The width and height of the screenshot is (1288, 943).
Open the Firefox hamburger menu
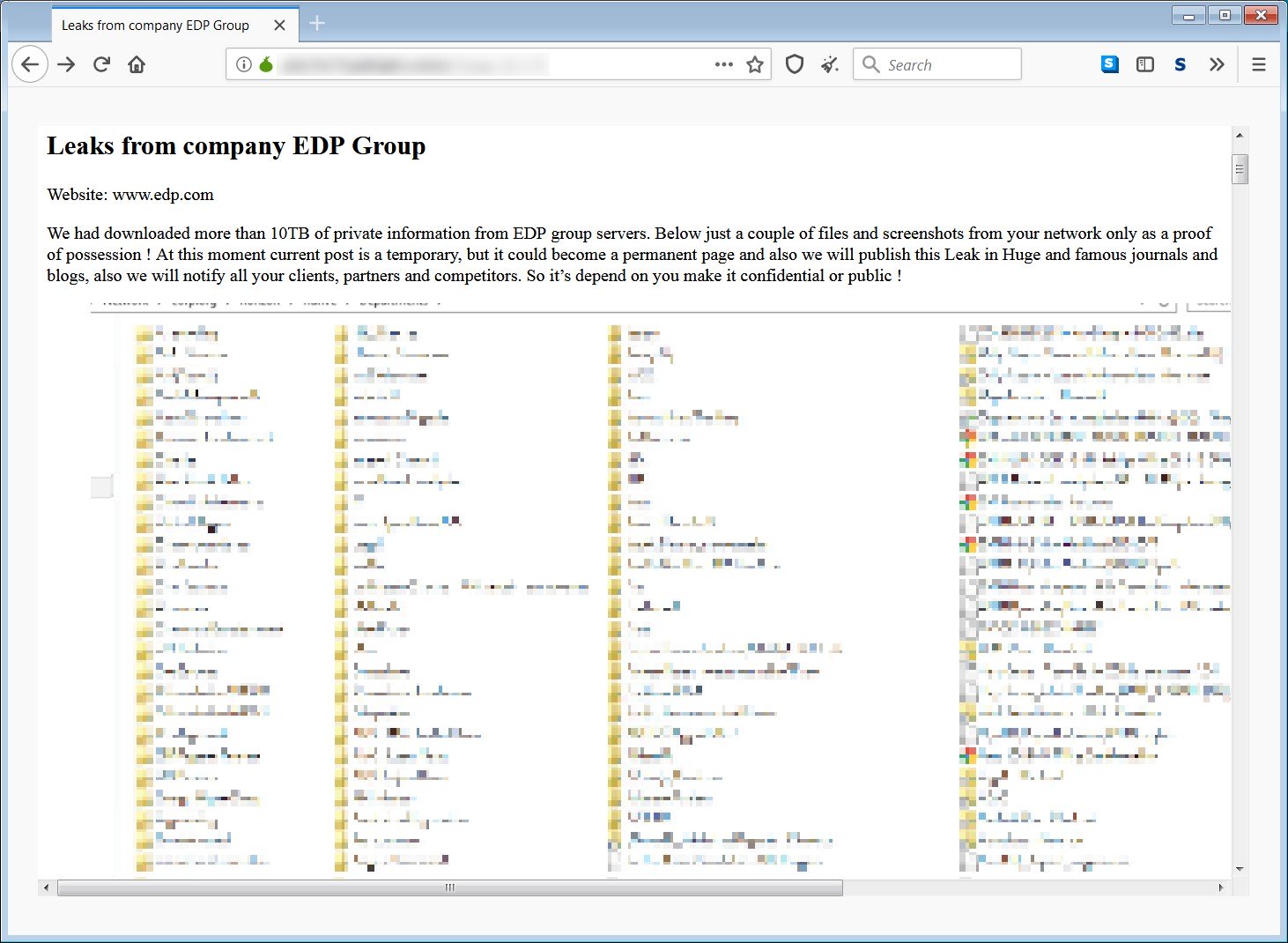pos(1259,64)
